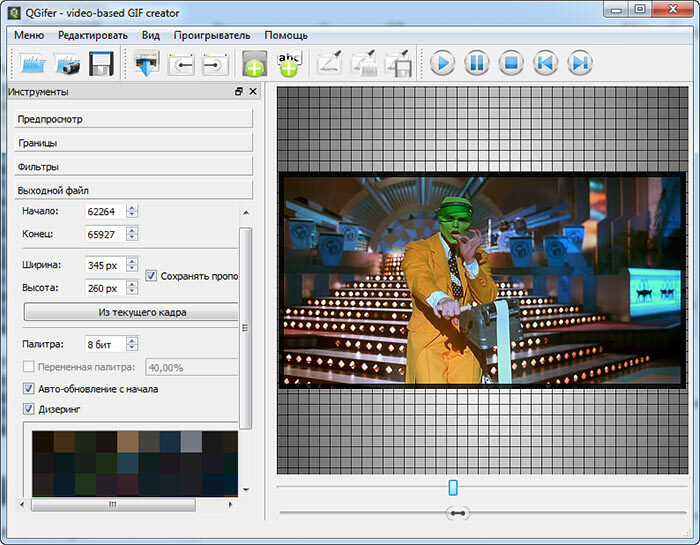Open the Проигрыватель menu
The width and height of the screenshot is (700, 545).
click(x=212, y=35)
